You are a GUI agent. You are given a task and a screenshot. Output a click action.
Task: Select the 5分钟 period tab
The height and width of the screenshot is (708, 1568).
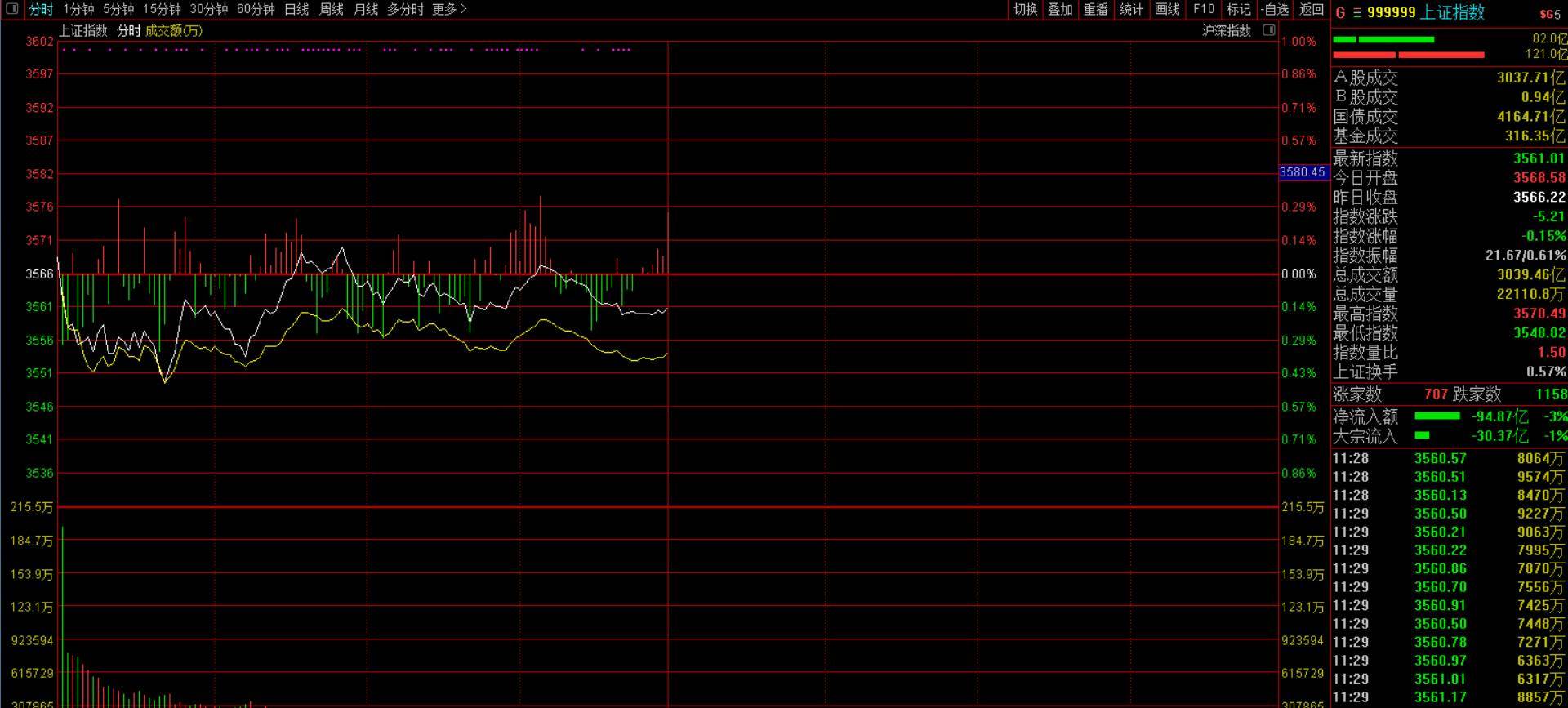(x=118, y=9)
